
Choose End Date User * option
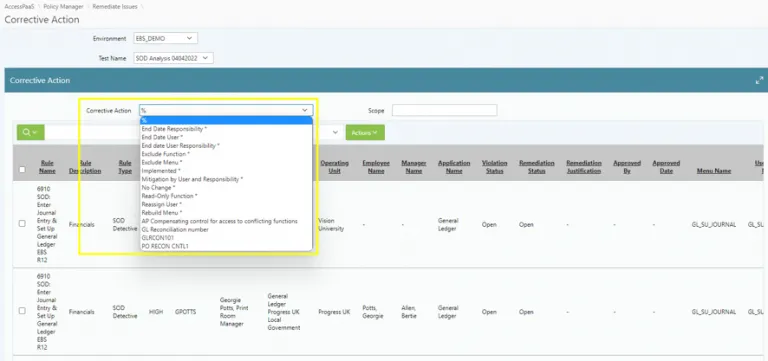coord(226,137)
